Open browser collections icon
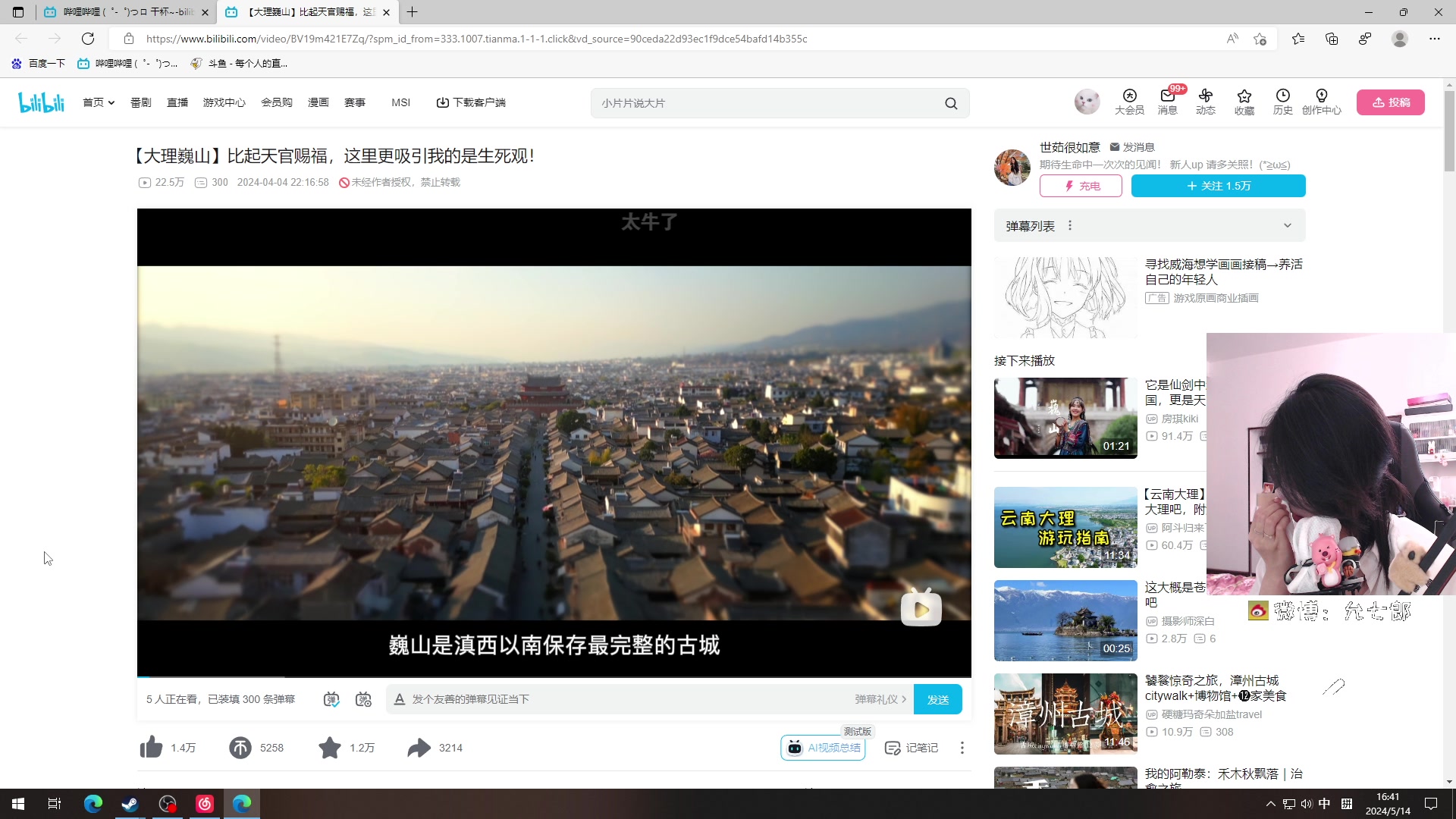Screen dimensions: 1456x819 coord(1332,39)
